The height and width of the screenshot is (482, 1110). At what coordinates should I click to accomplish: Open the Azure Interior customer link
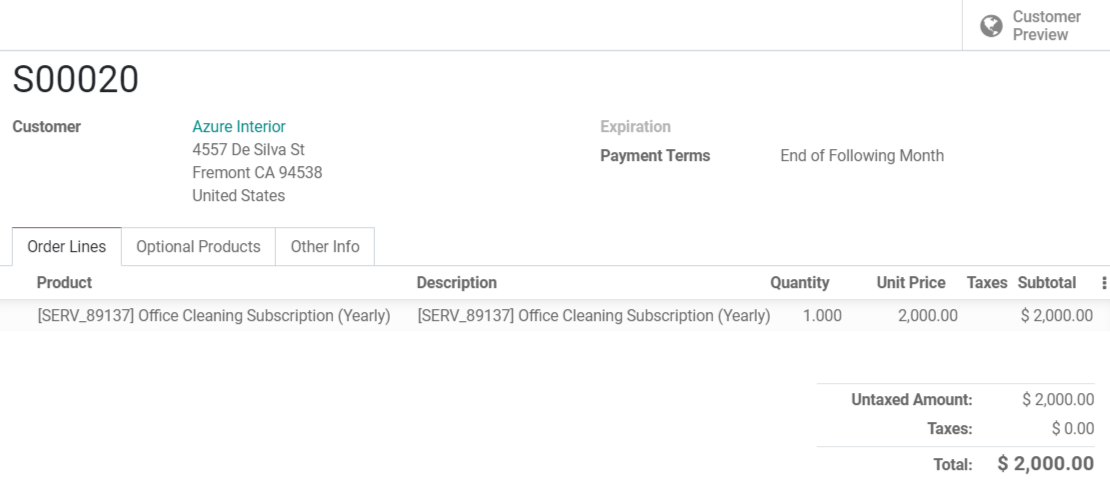(x=239, y=127)
